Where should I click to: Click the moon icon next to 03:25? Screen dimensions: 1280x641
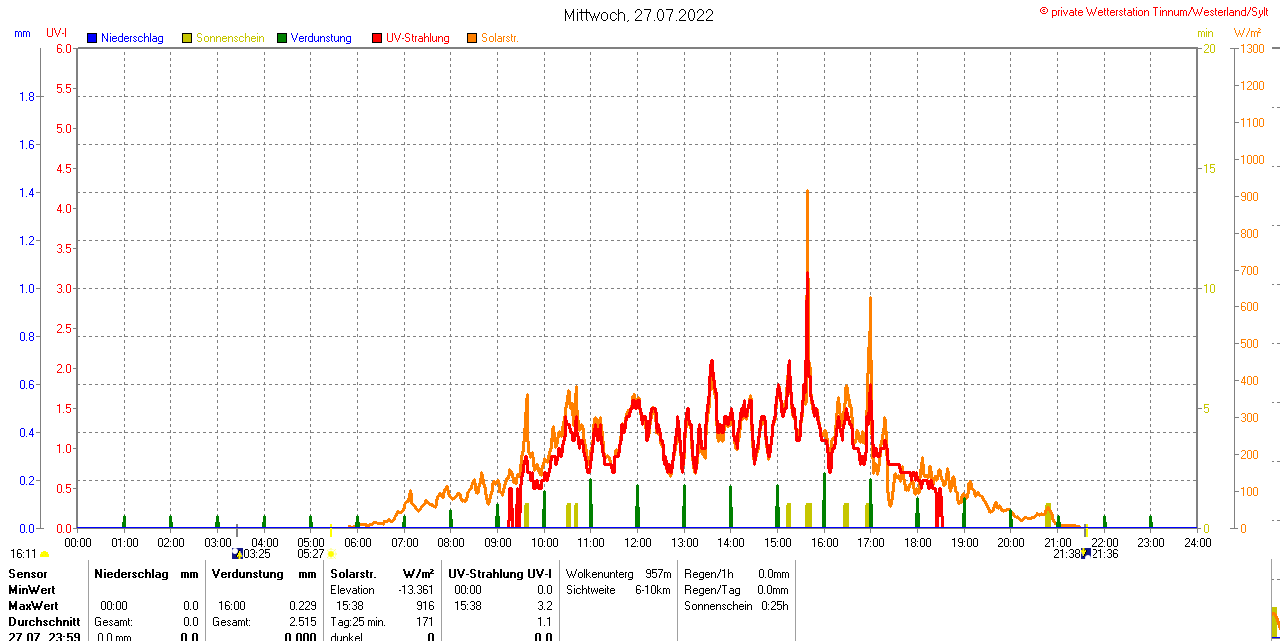pos(237,554)
